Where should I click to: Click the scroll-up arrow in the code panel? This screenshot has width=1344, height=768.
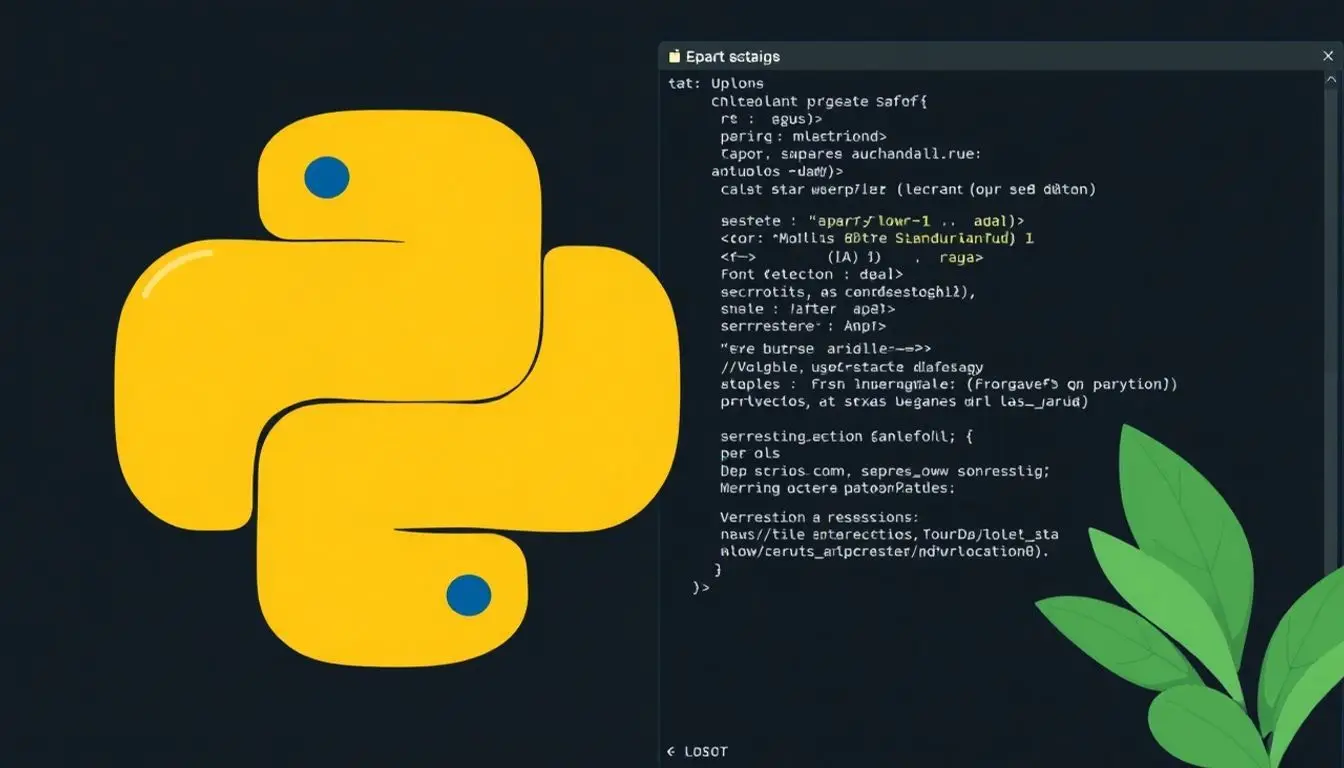[x=1329, y=81]
